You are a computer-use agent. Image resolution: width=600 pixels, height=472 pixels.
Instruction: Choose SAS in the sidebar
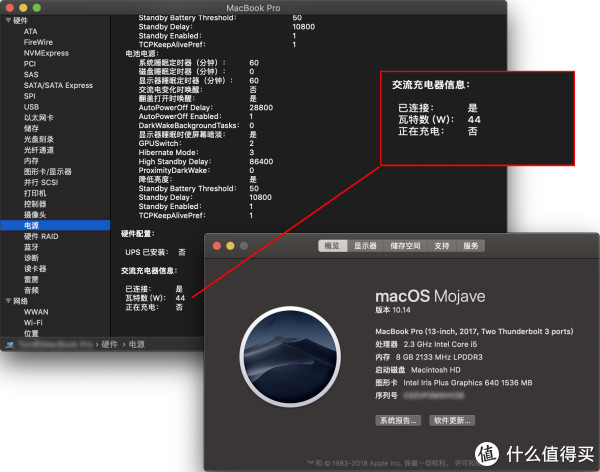click(x=31, y=74)
